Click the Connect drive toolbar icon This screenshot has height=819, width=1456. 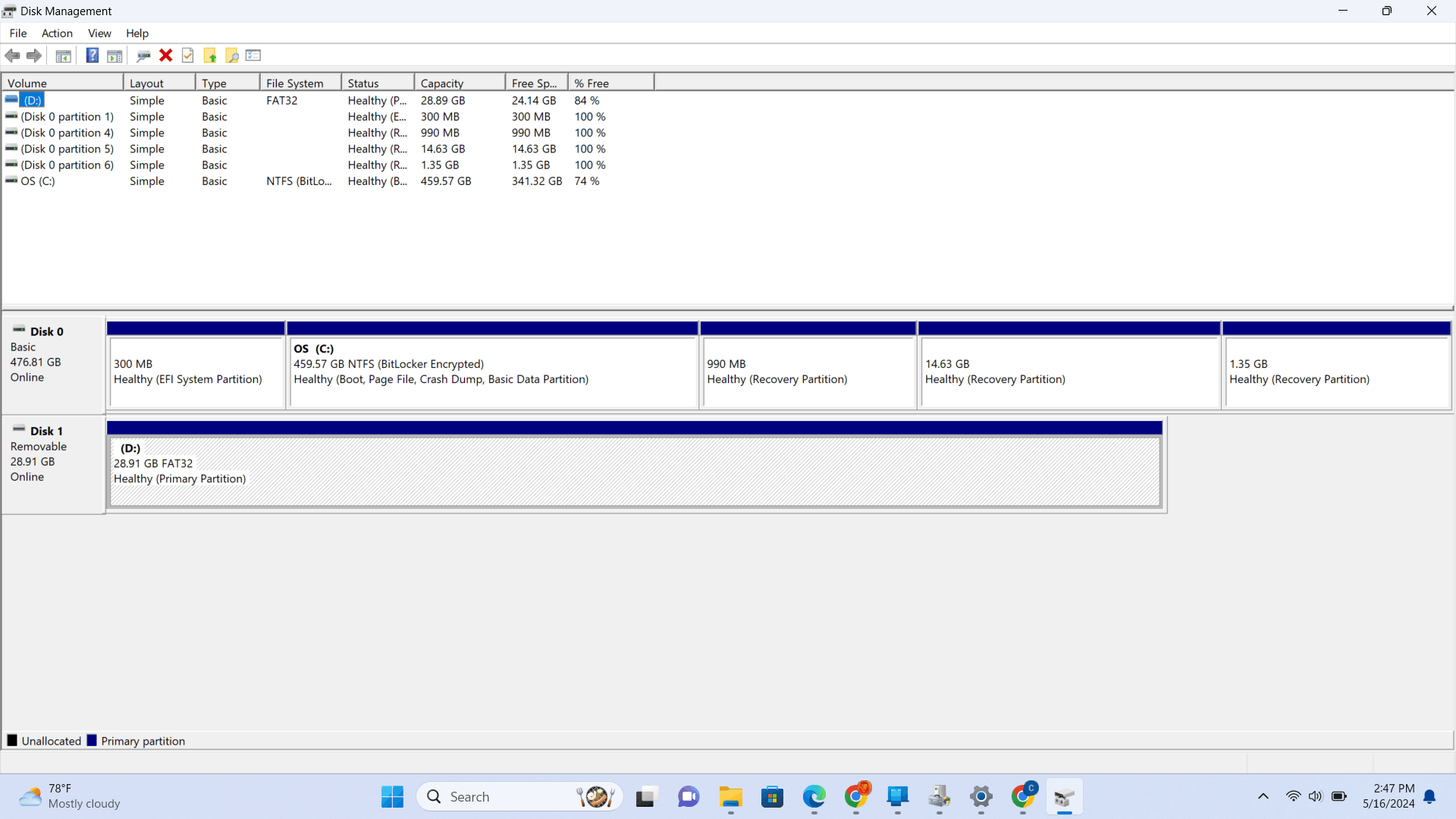click(143, 55)
